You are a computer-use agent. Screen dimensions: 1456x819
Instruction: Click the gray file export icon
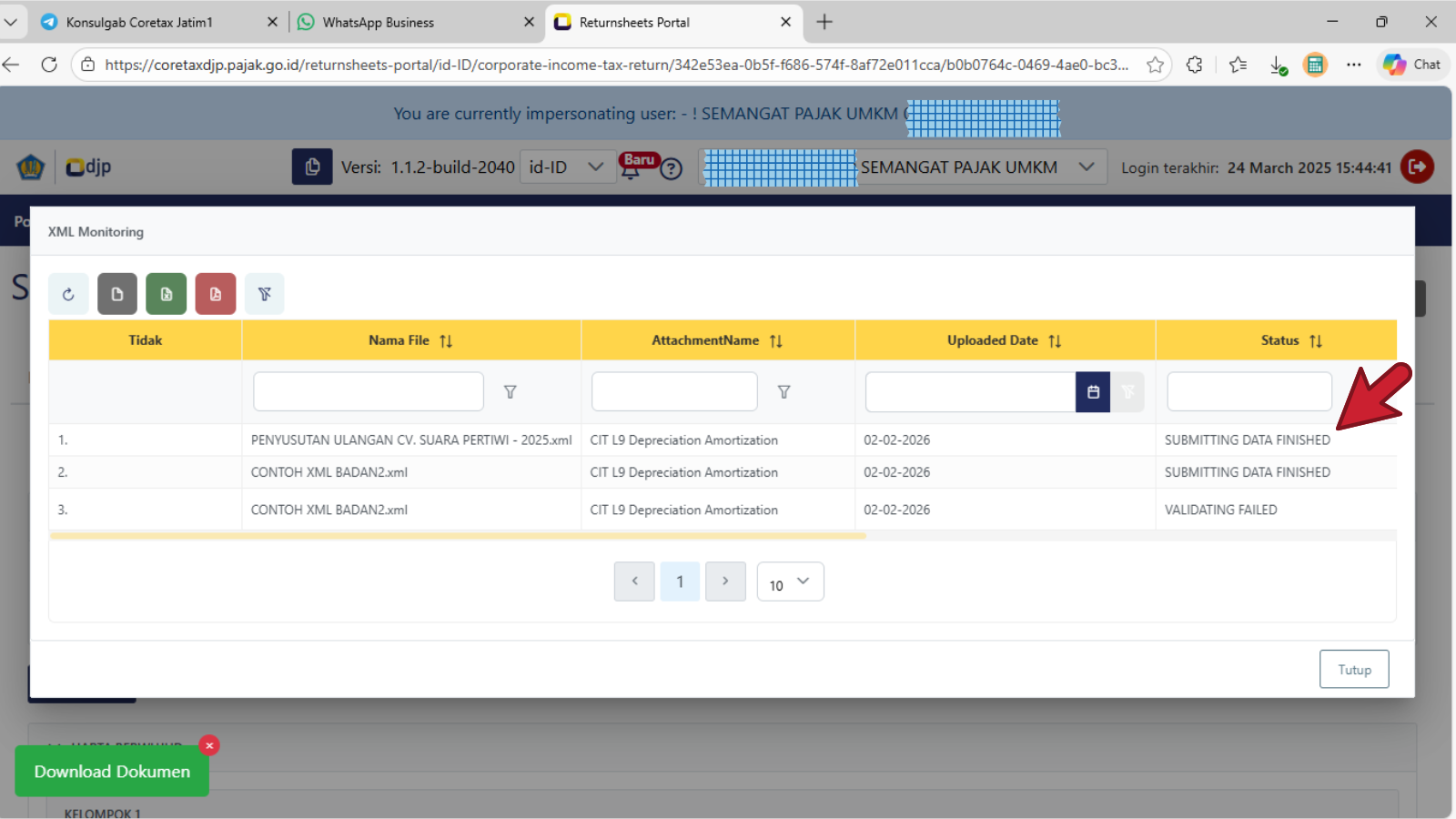point(117,294)
